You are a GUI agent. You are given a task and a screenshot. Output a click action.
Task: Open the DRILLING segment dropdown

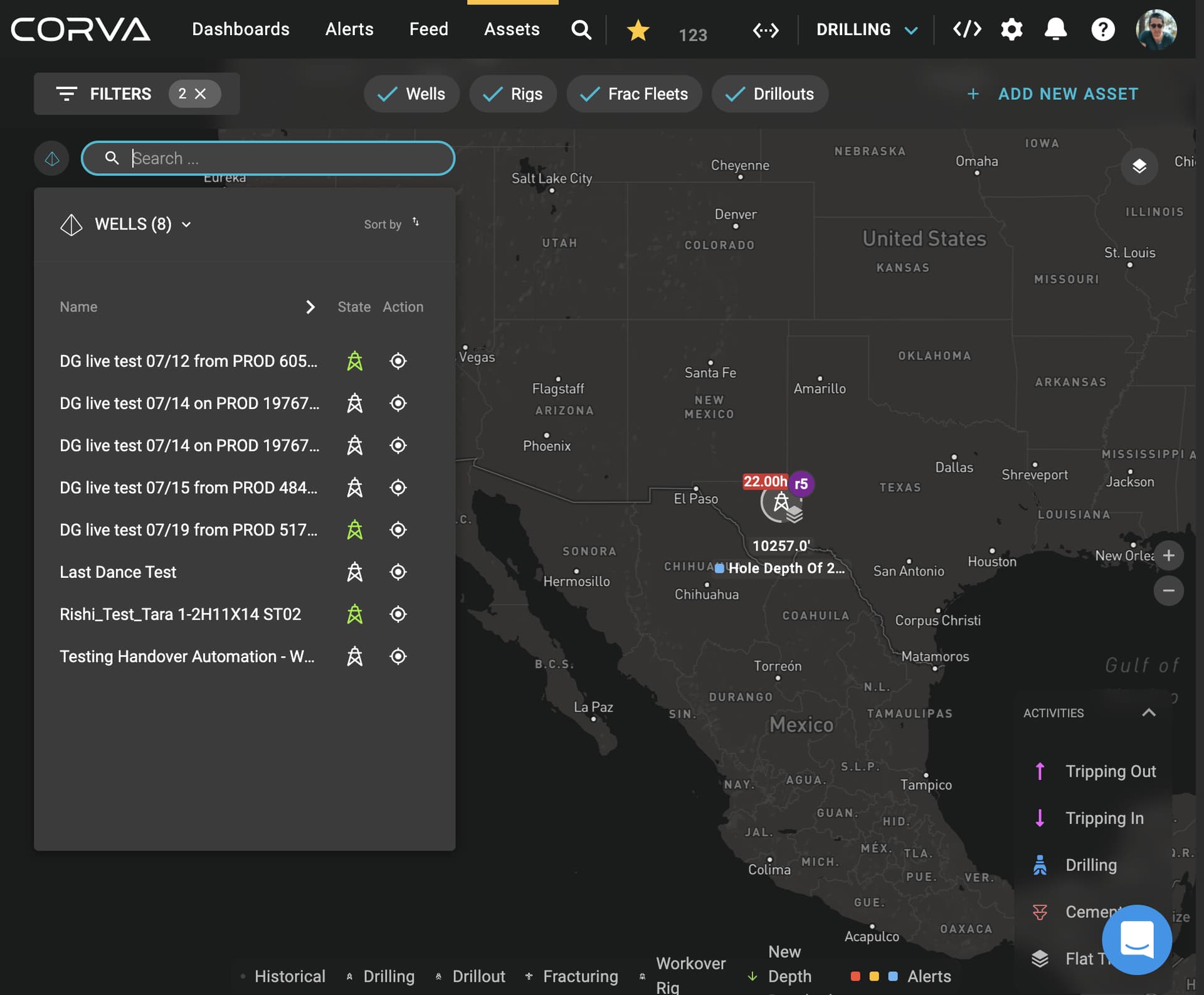867,29
